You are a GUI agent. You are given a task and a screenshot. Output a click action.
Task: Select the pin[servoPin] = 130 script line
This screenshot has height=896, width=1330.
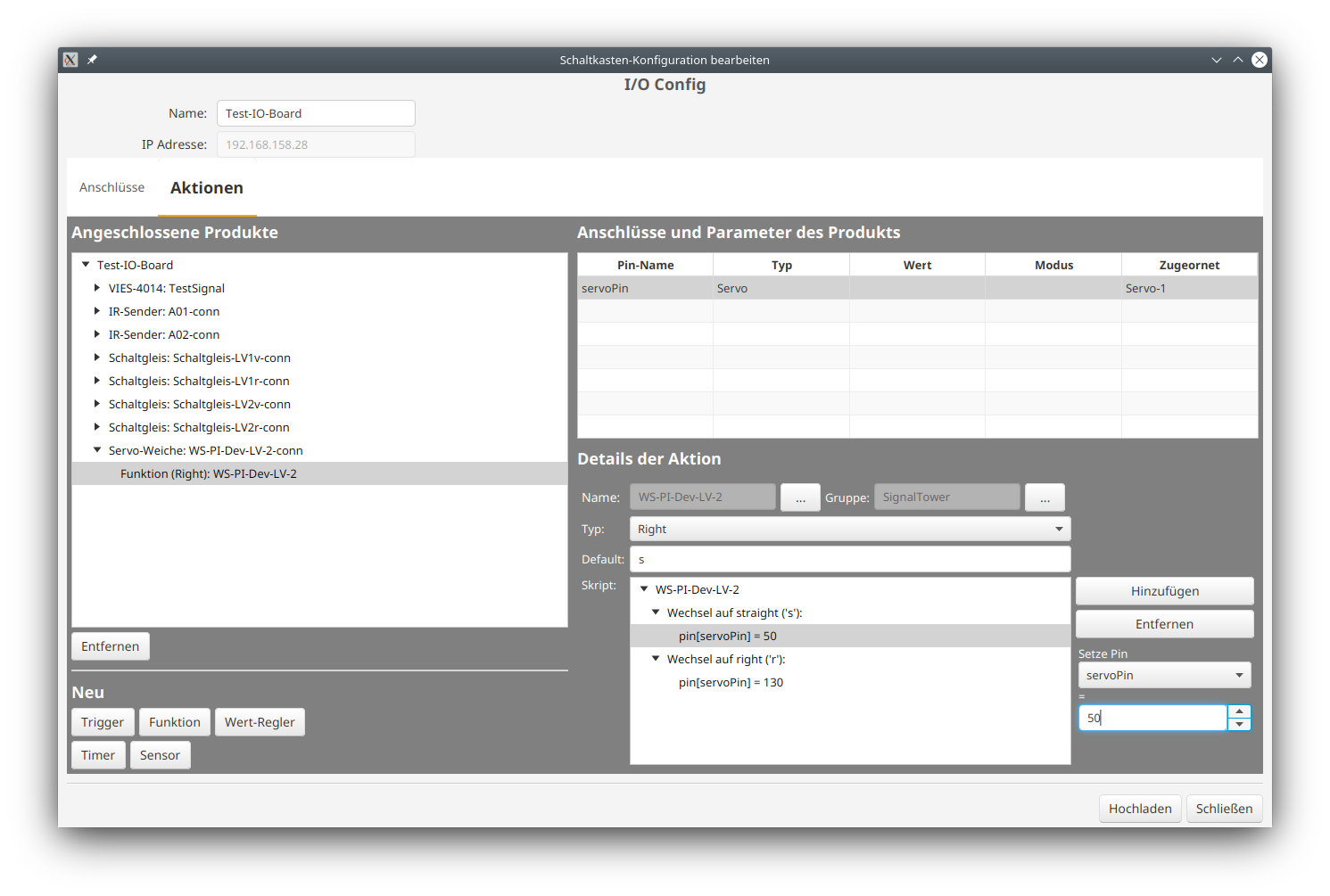(x=731, y=682)
